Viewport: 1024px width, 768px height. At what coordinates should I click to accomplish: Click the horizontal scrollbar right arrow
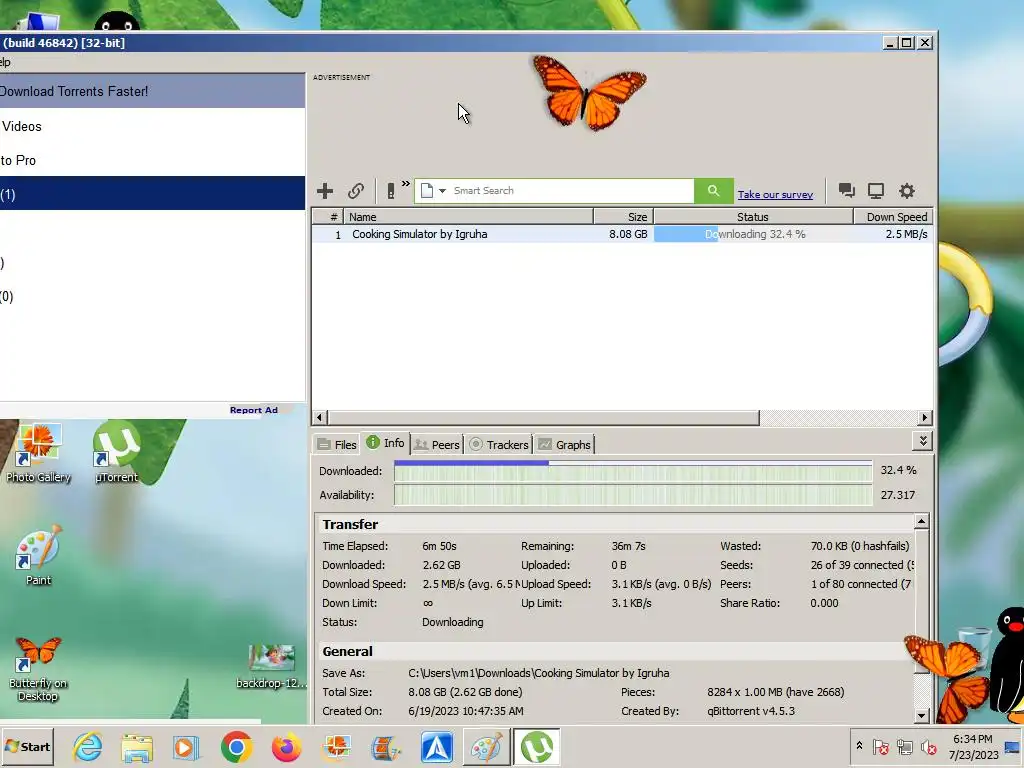925,417
